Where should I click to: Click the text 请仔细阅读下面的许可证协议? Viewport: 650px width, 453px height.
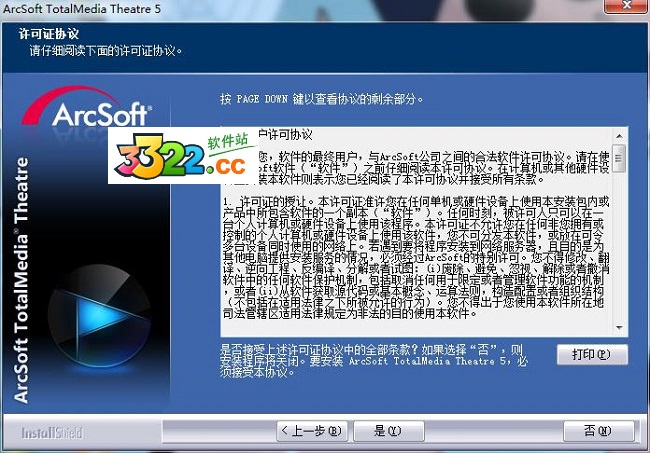[x=106, y=51]
